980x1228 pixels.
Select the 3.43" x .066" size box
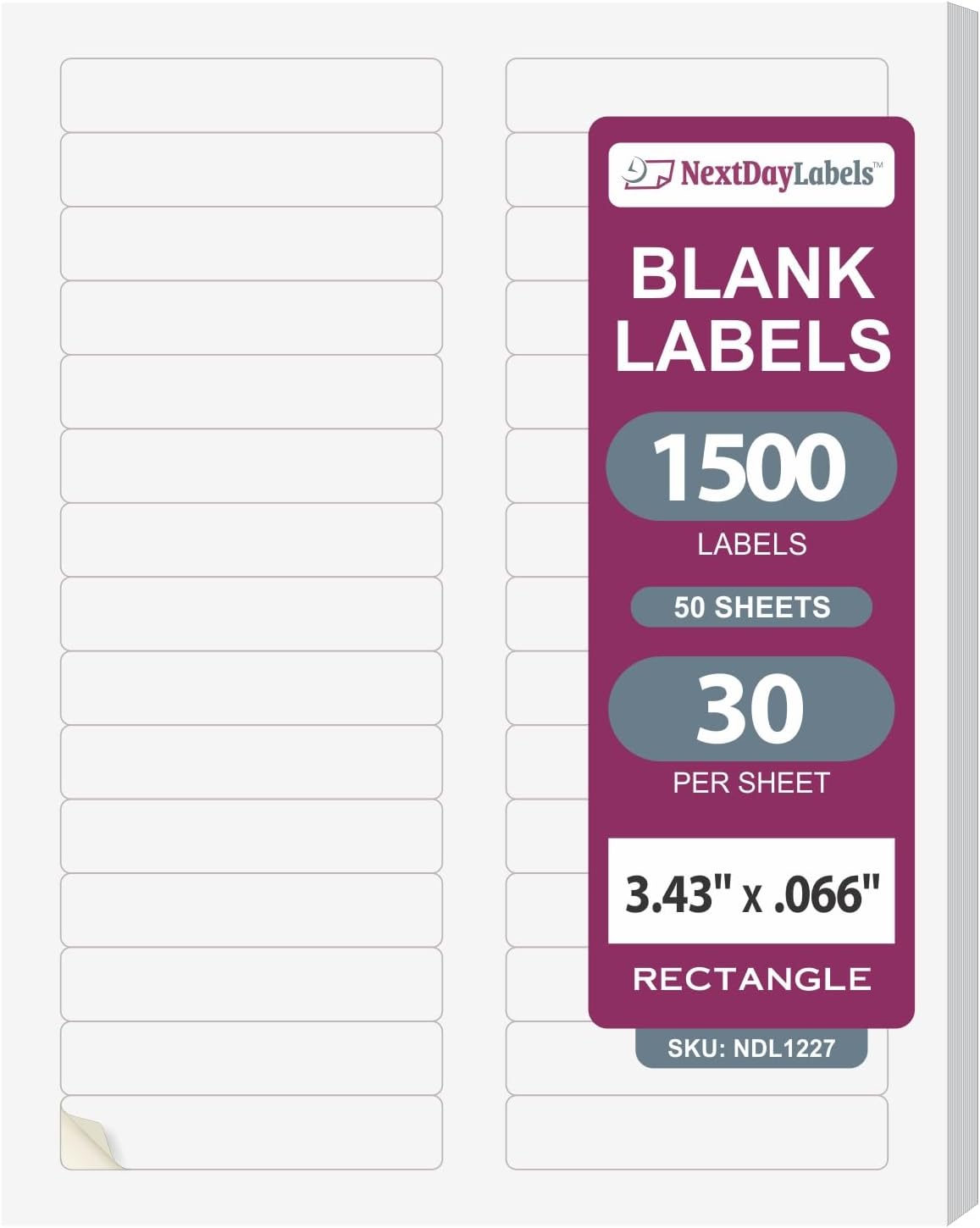tap(751, 891)
